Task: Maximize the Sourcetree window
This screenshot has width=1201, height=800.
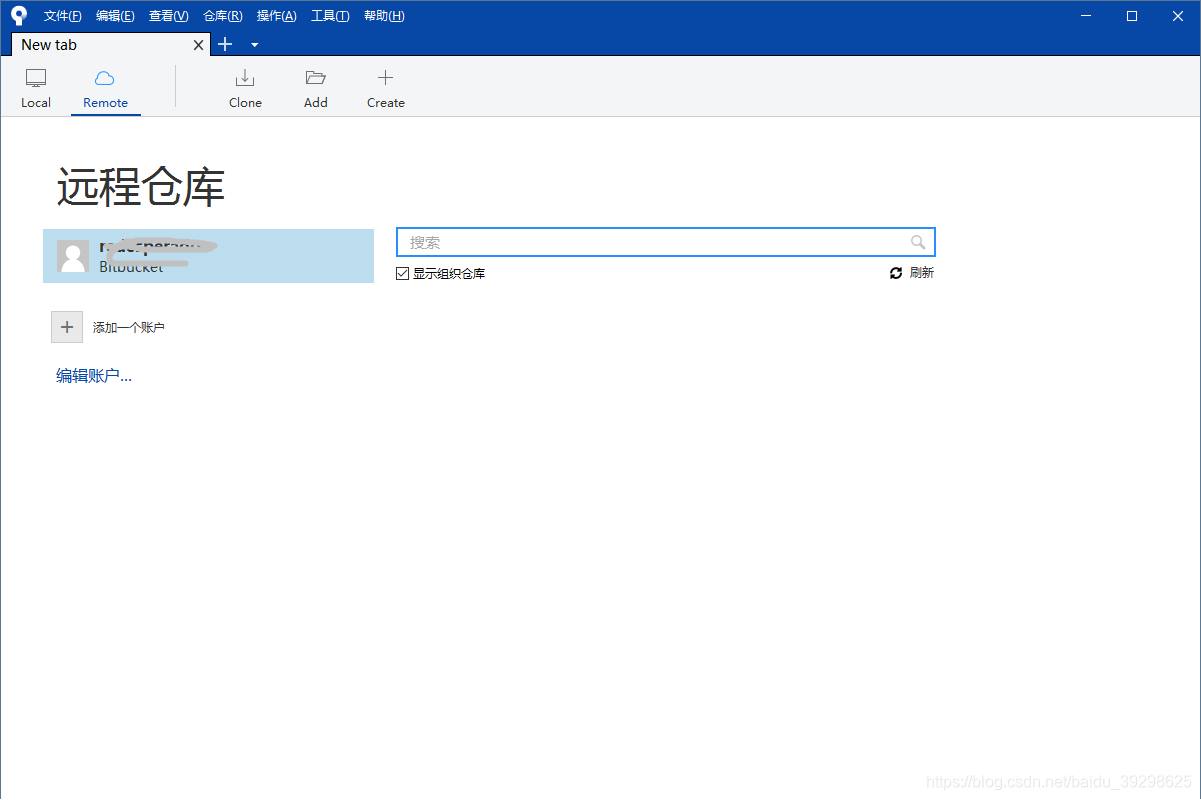Action: pyautogui.click(x=1132, y=15)
